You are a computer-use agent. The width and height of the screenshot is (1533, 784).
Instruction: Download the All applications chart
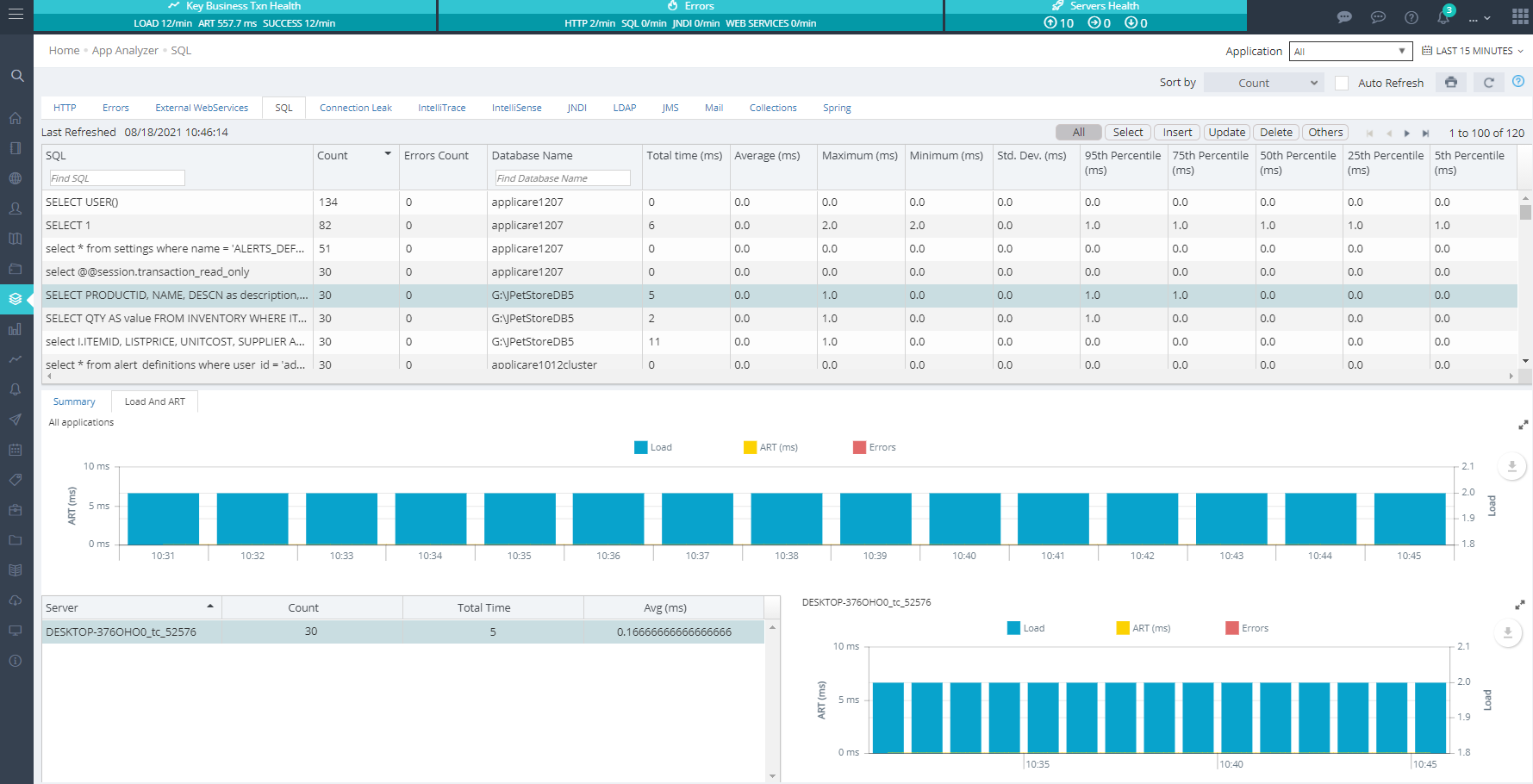coord(1511,466)
